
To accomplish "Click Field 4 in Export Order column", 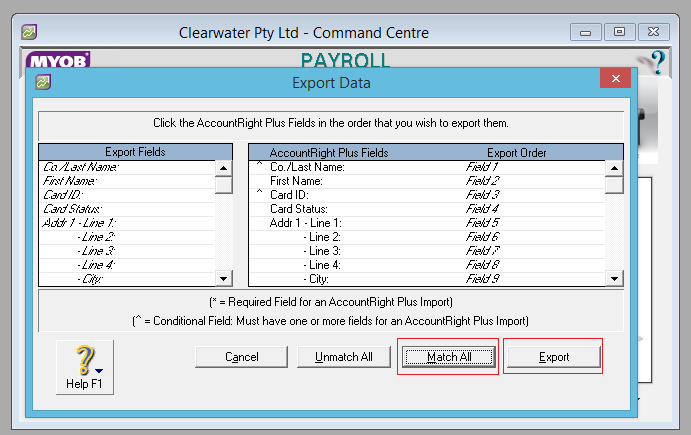I will 483,209.
